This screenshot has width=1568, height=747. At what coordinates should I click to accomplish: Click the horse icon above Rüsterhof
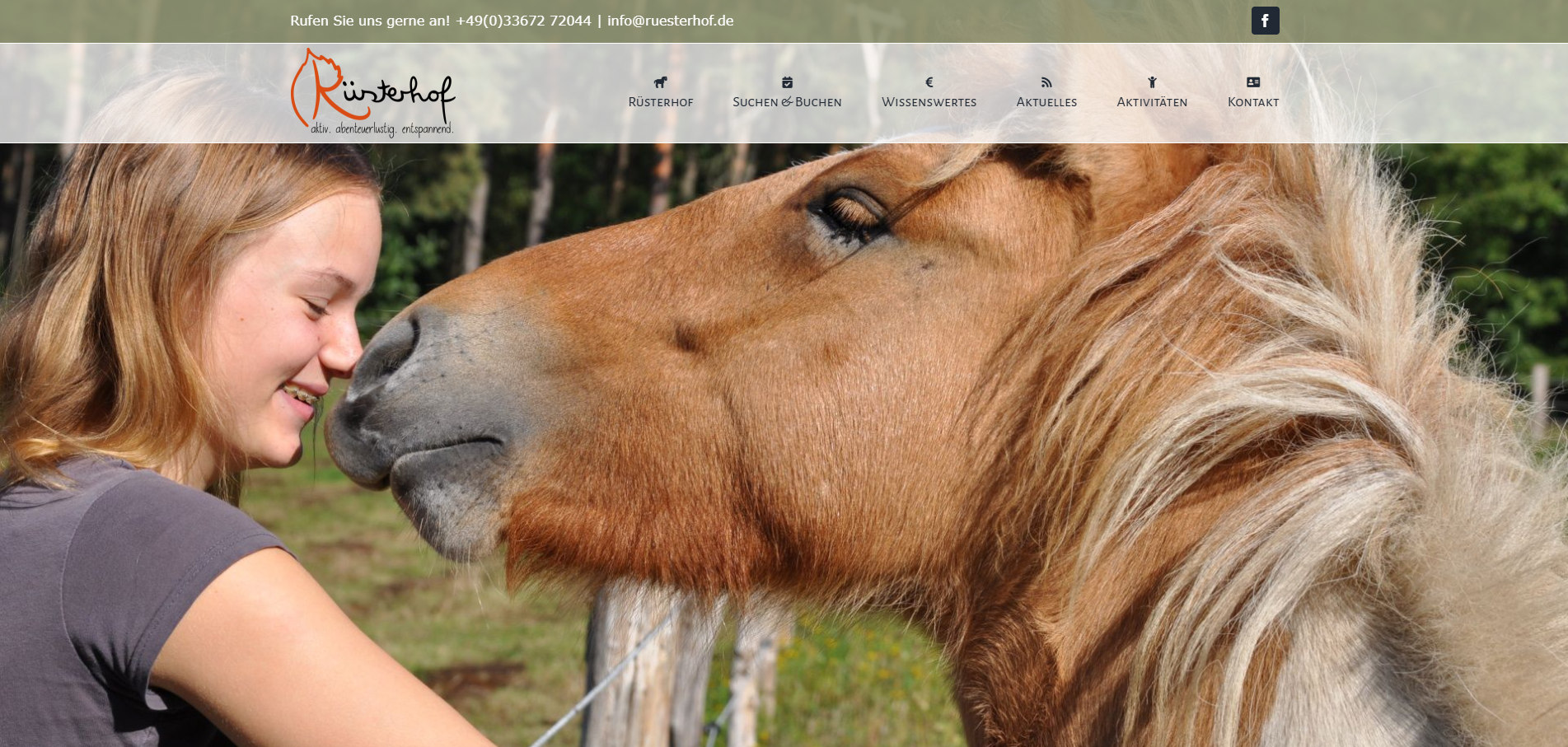point(660,82)
